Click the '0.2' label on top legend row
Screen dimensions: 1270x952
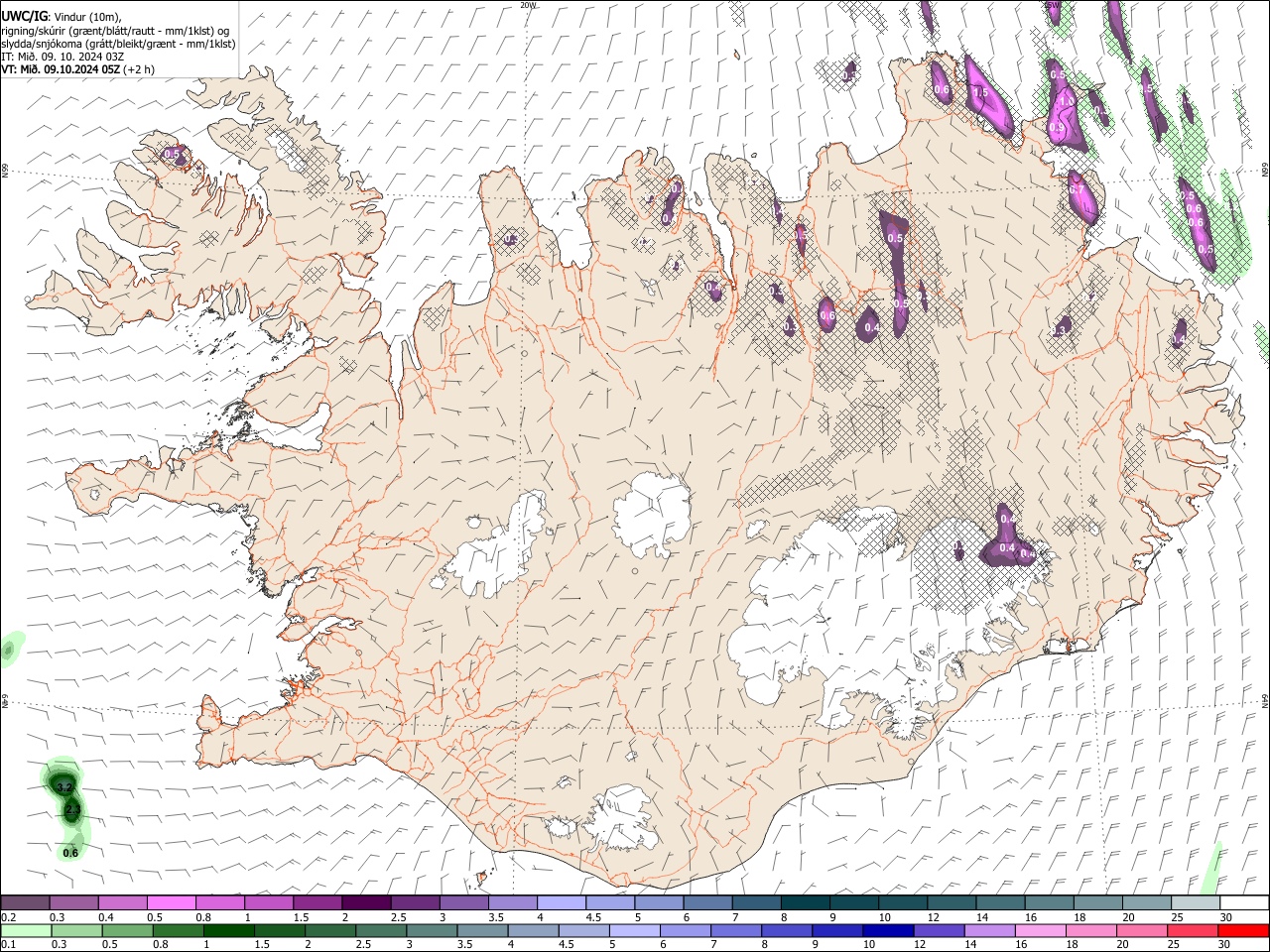[8, 917]
